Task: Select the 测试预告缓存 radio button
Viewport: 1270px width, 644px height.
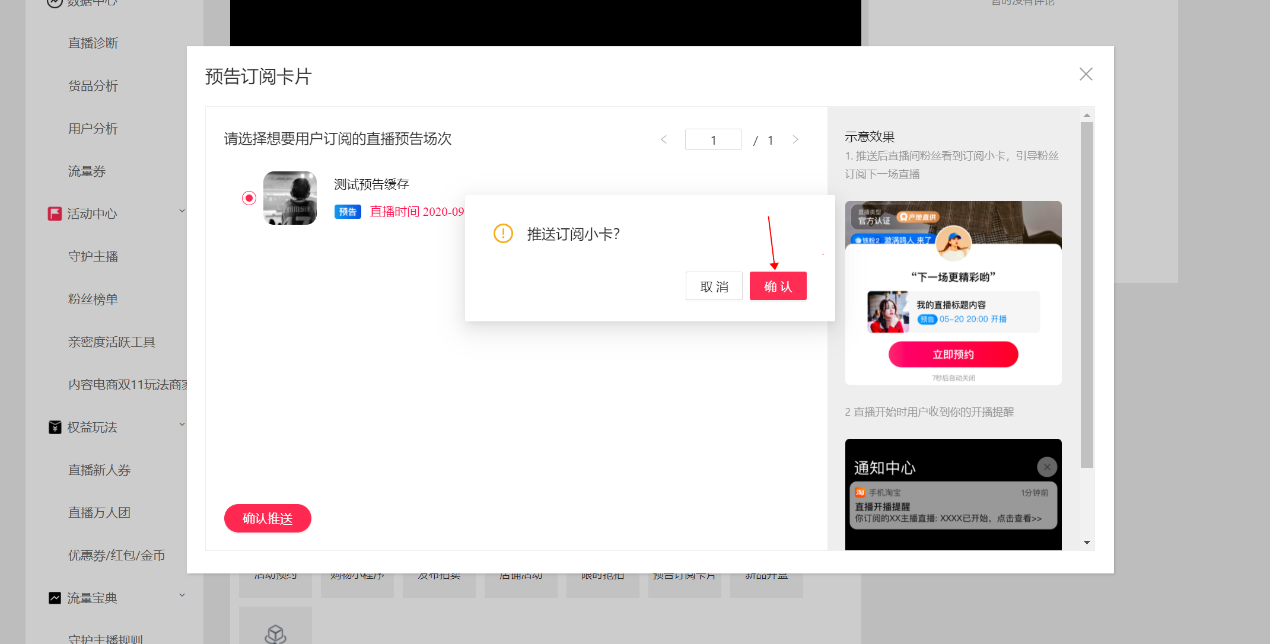Action: pyautogui.click(x=249, y=198)
